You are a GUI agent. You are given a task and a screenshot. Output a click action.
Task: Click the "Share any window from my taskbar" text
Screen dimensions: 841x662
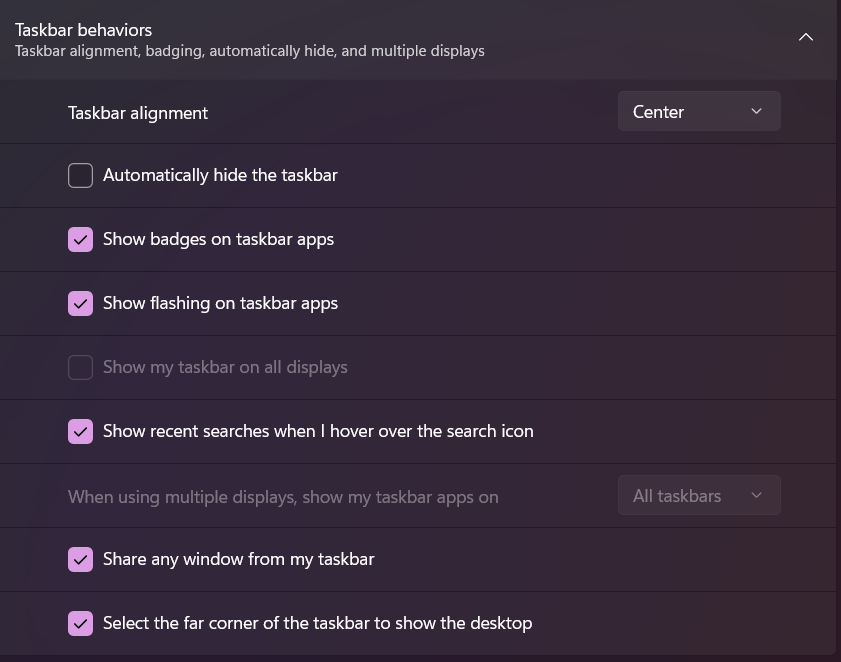[x=238, y=559]
